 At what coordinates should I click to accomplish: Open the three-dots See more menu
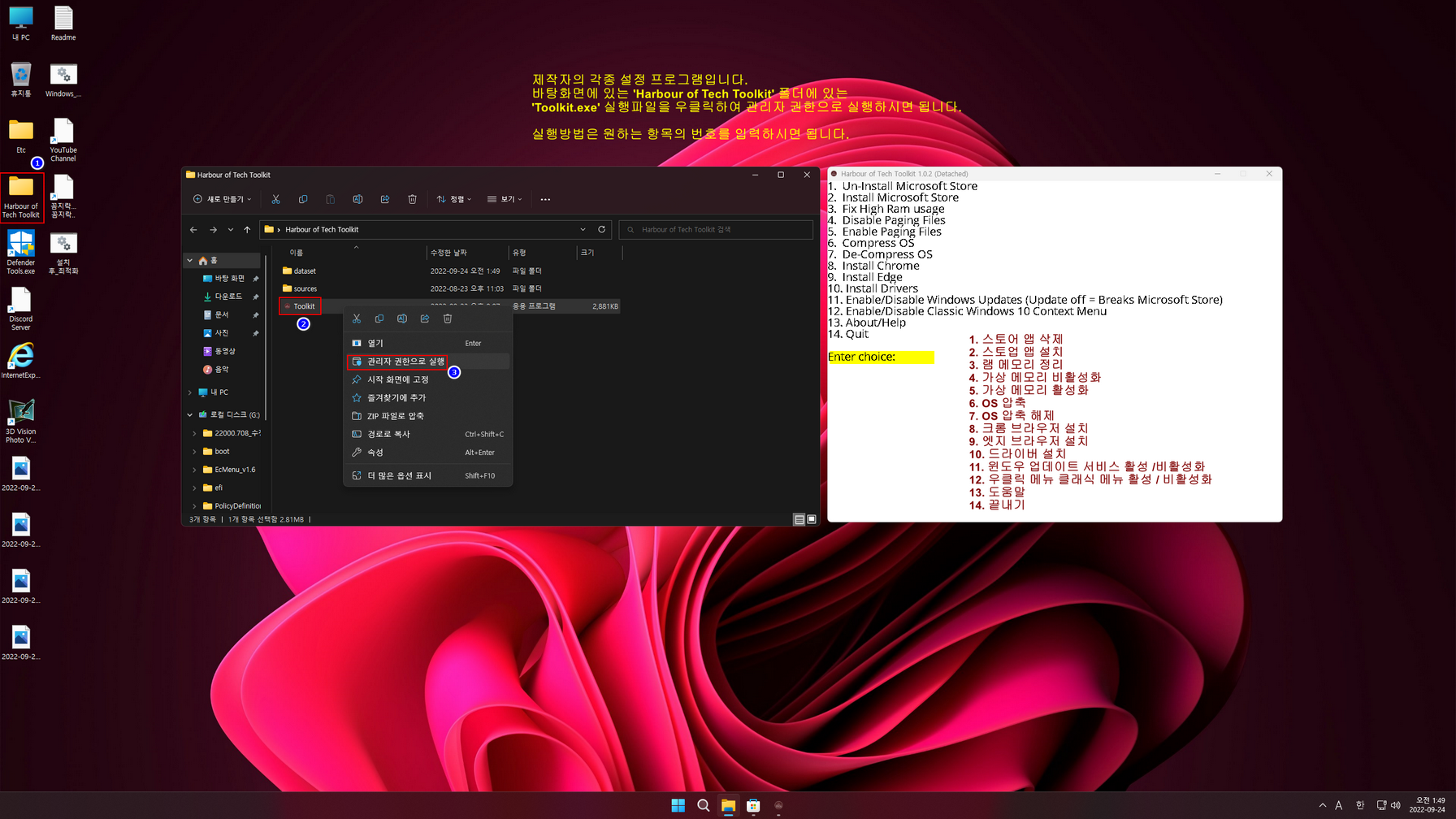click(545, 199)
